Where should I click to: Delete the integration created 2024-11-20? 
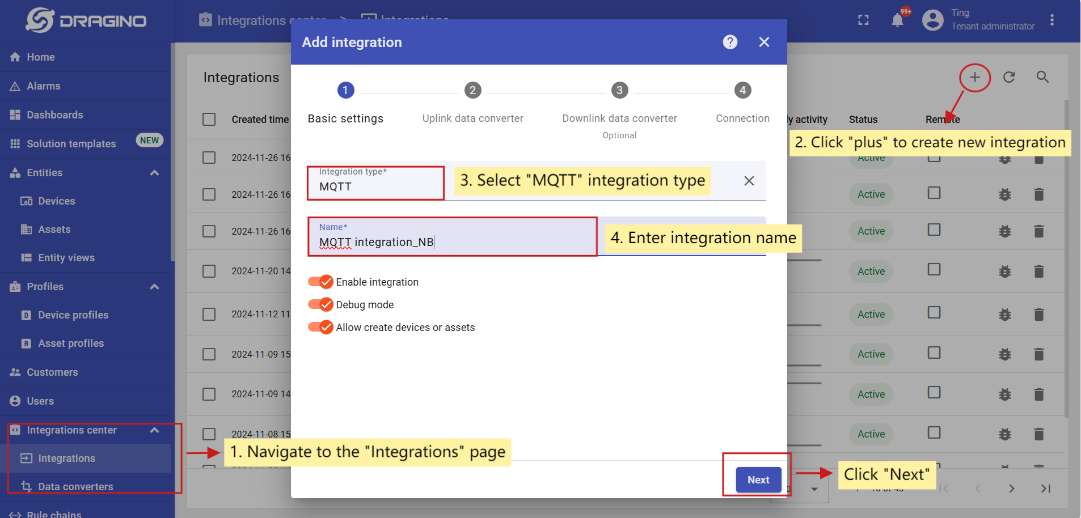coord(1039,272)
